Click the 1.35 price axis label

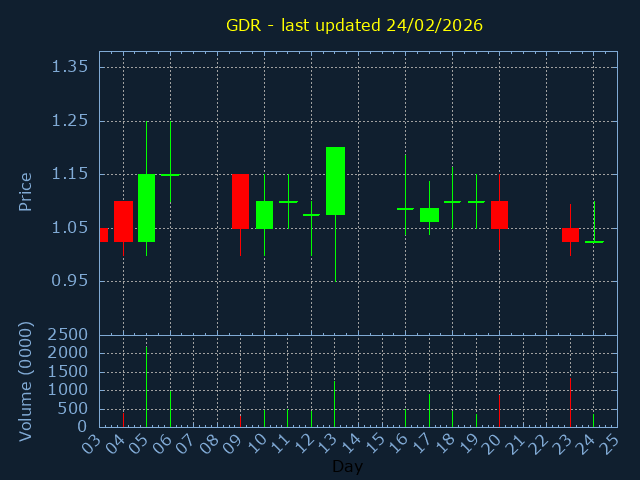click(70, 67)
